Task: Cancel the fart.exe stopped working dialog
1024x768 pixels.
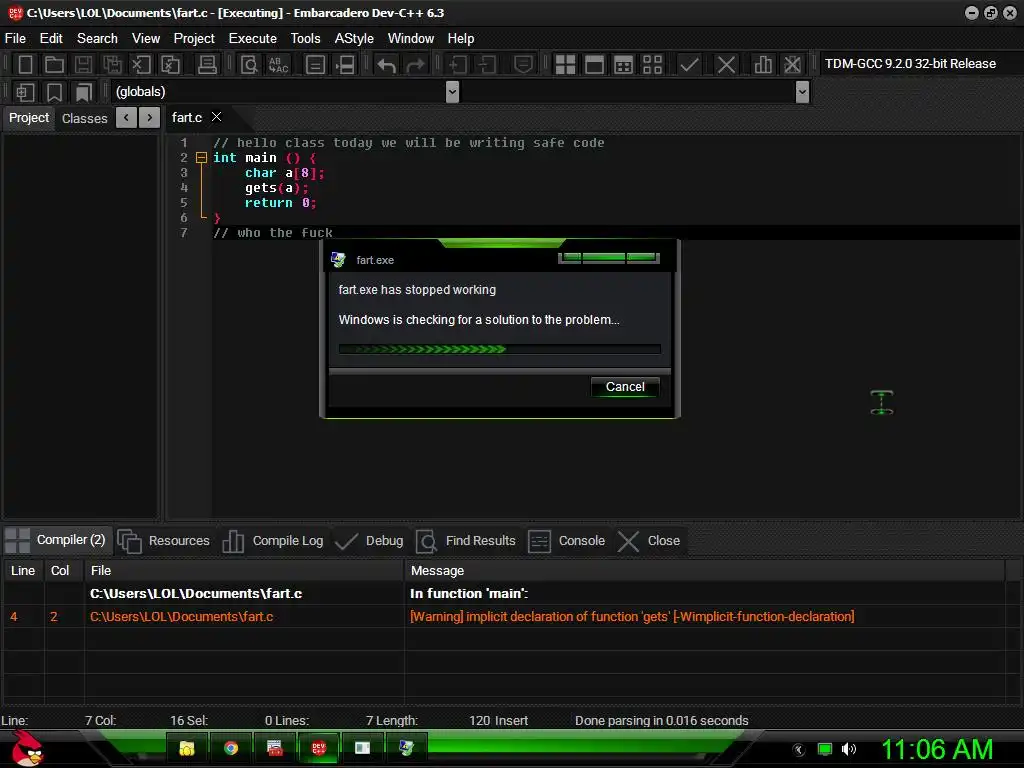Action: [x=625, y=387]
